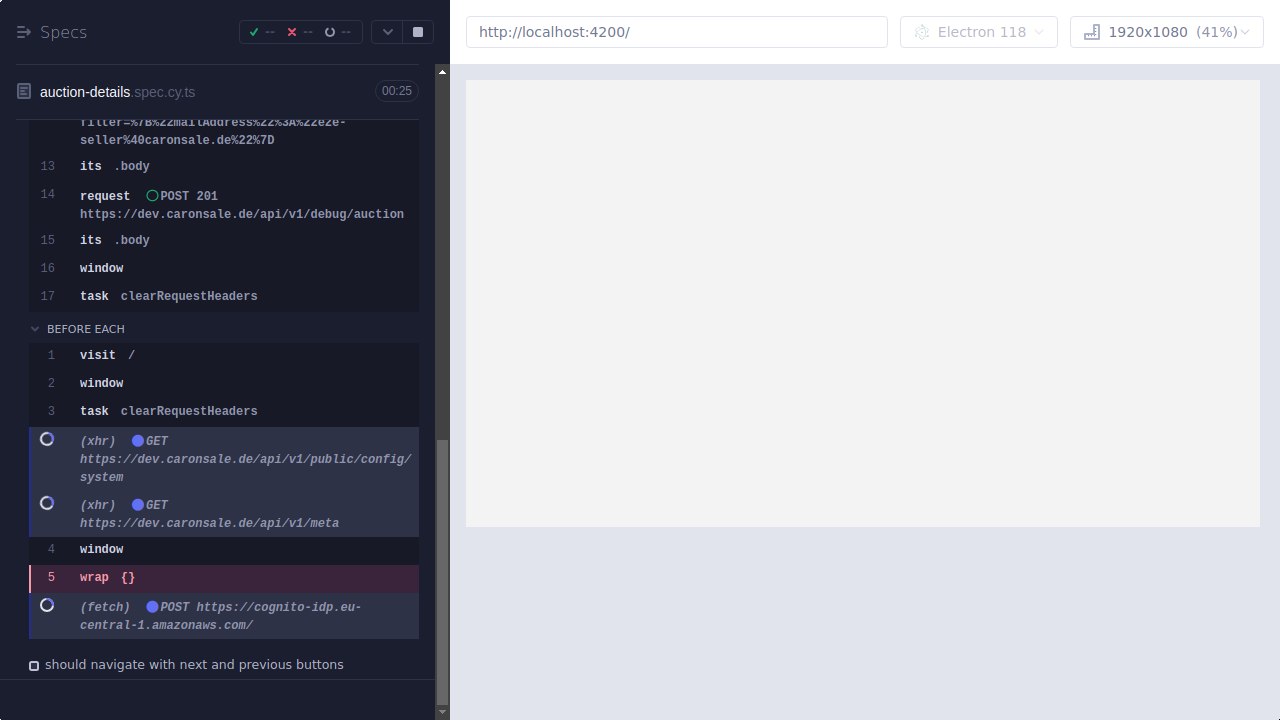Open the 1920x1080 viewport size dropdown
Screen dimensions: 1280x720
tap(1166, 31)
